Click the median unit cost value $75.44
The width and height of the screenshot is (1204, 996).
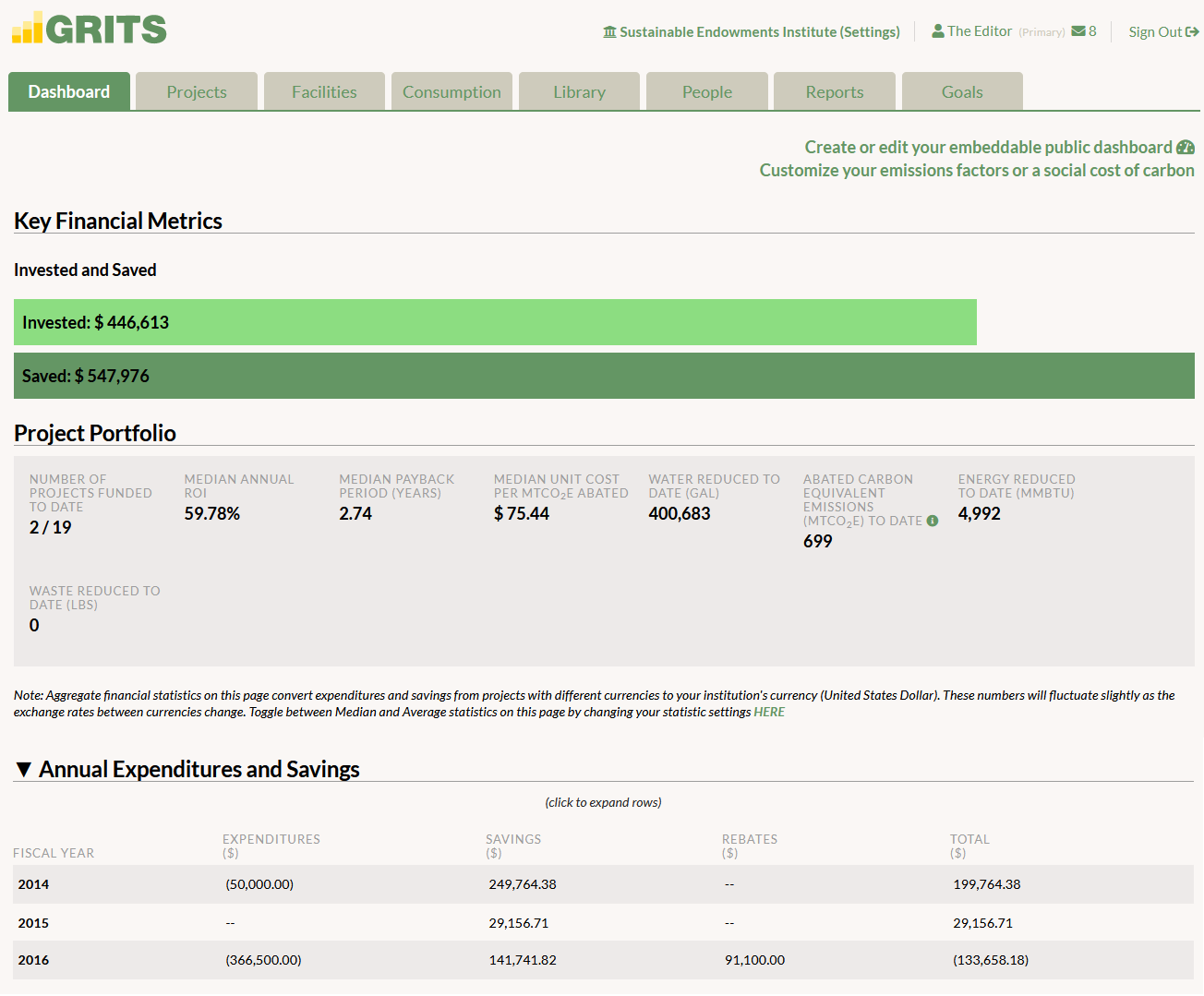pyautogui.click(x=522, y=513)
